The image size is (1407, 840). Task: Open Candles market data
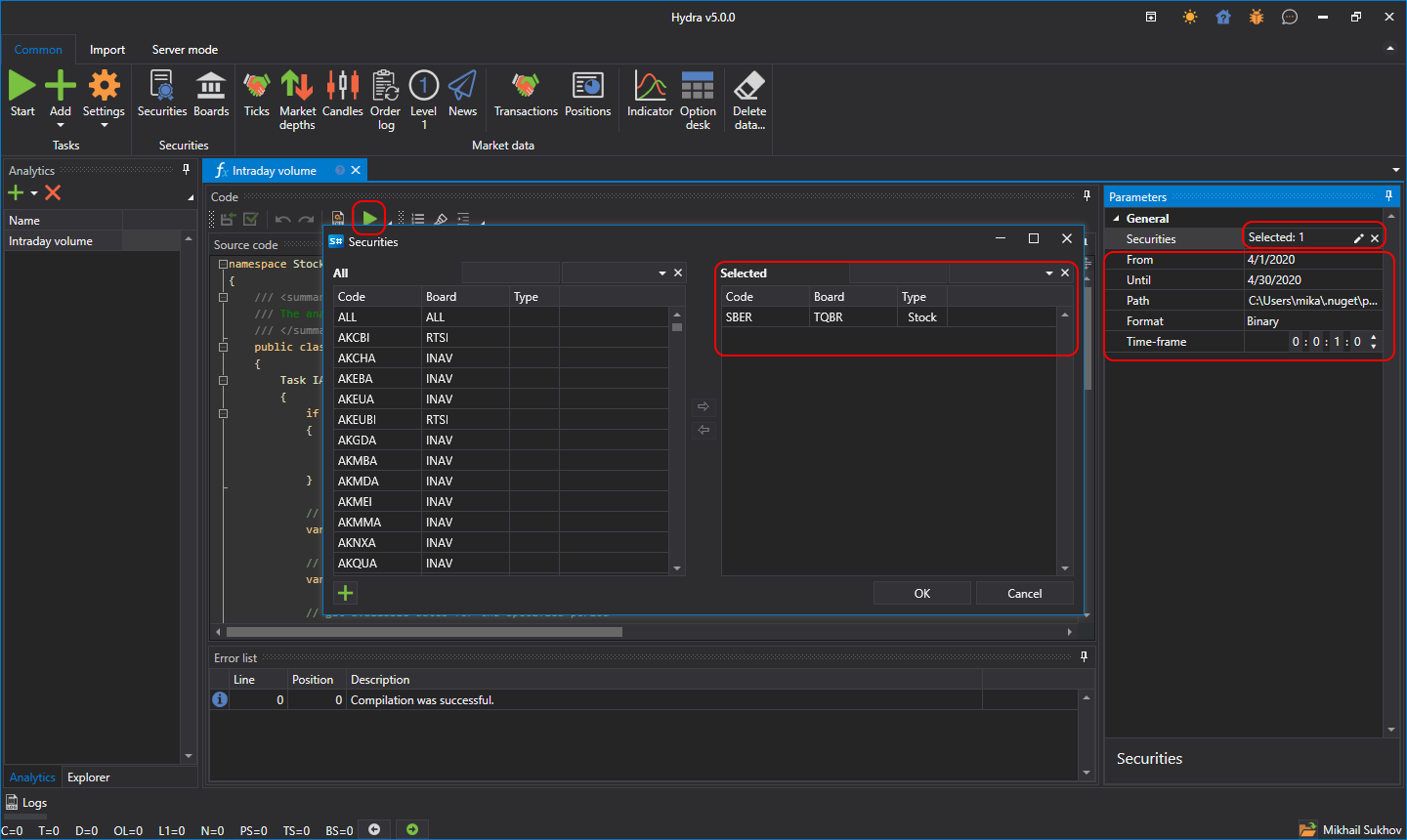click(x=343, y=94)
